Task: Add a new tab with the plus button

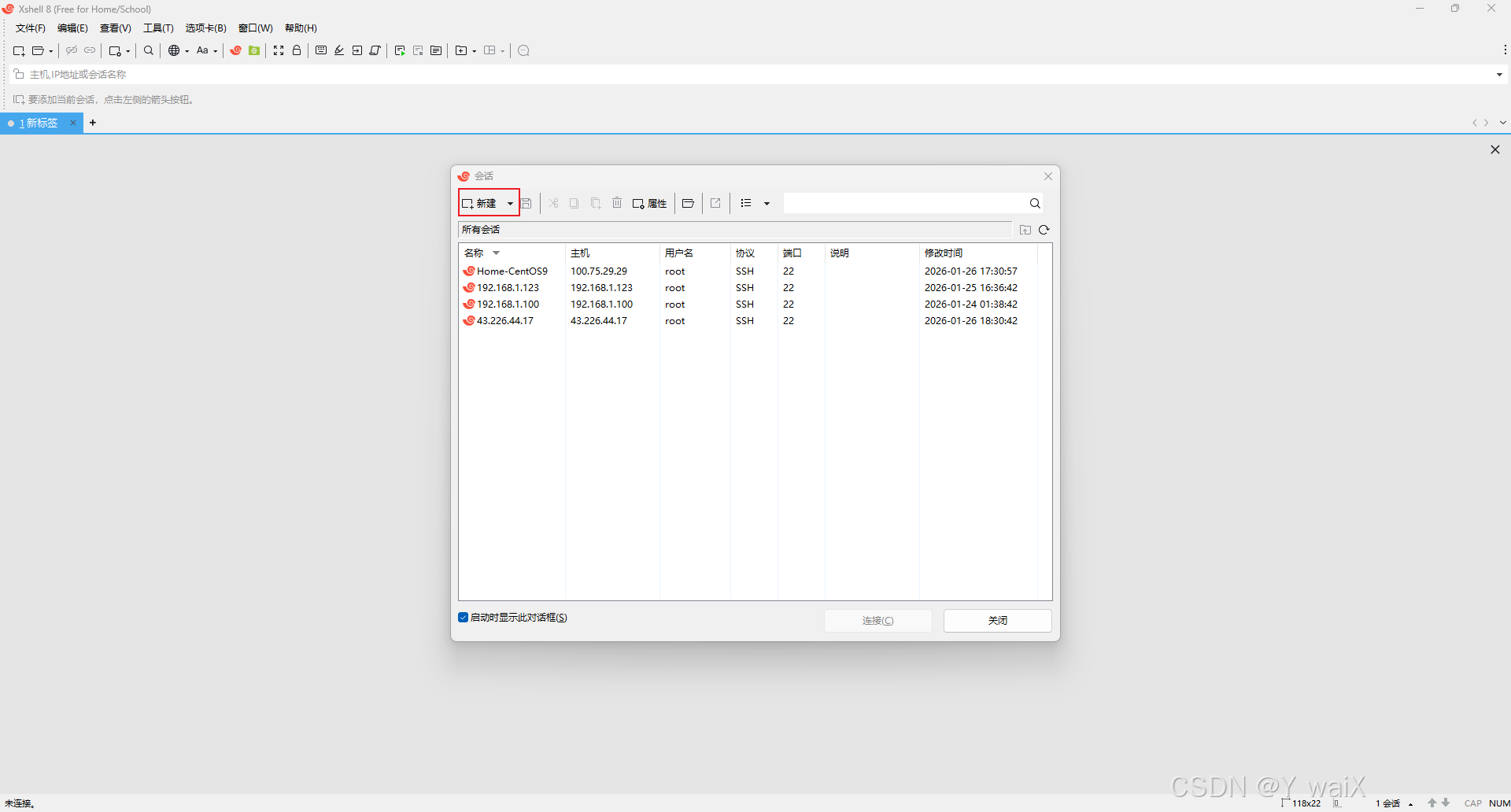Action: point(93,123)
